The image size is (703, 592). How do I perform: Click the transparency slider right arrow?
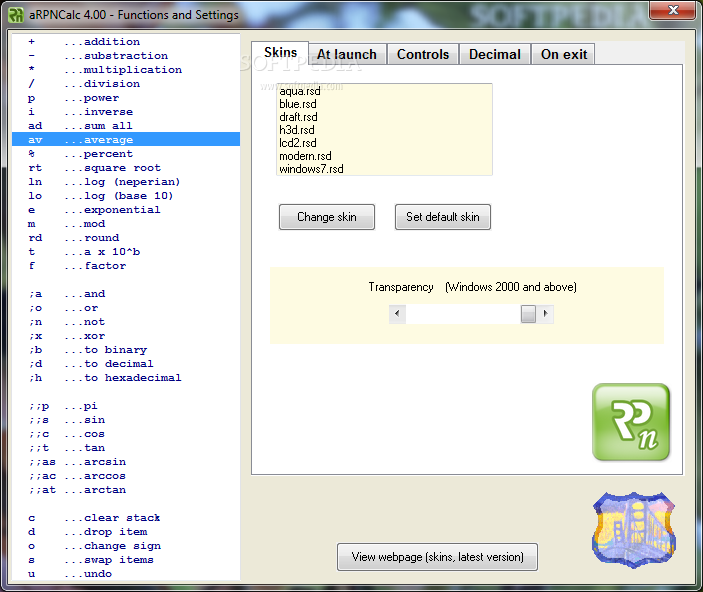(x=545, y=314)
